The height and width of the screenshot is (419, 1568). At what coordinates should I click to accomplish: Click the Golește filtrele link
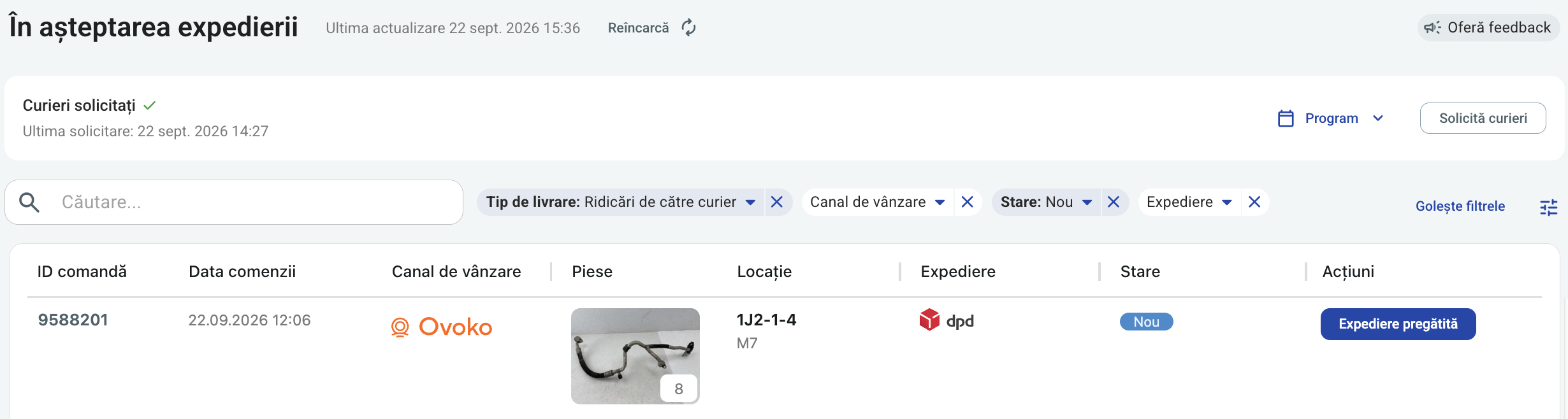[x=1460, y=206]
